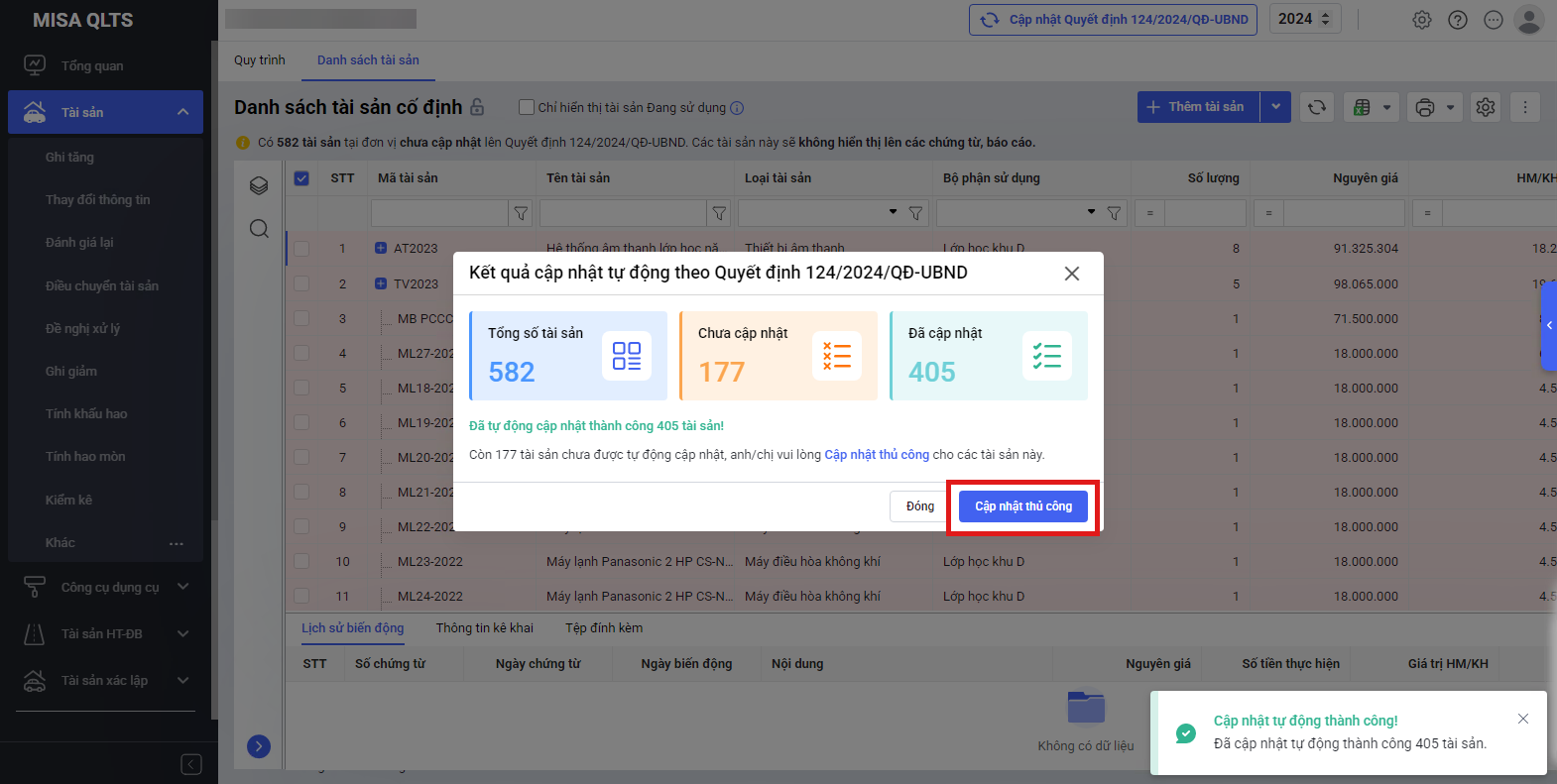Click the Tổng quan monitor icon
This screenshot has width=1557, height=784.
[35, 65]
